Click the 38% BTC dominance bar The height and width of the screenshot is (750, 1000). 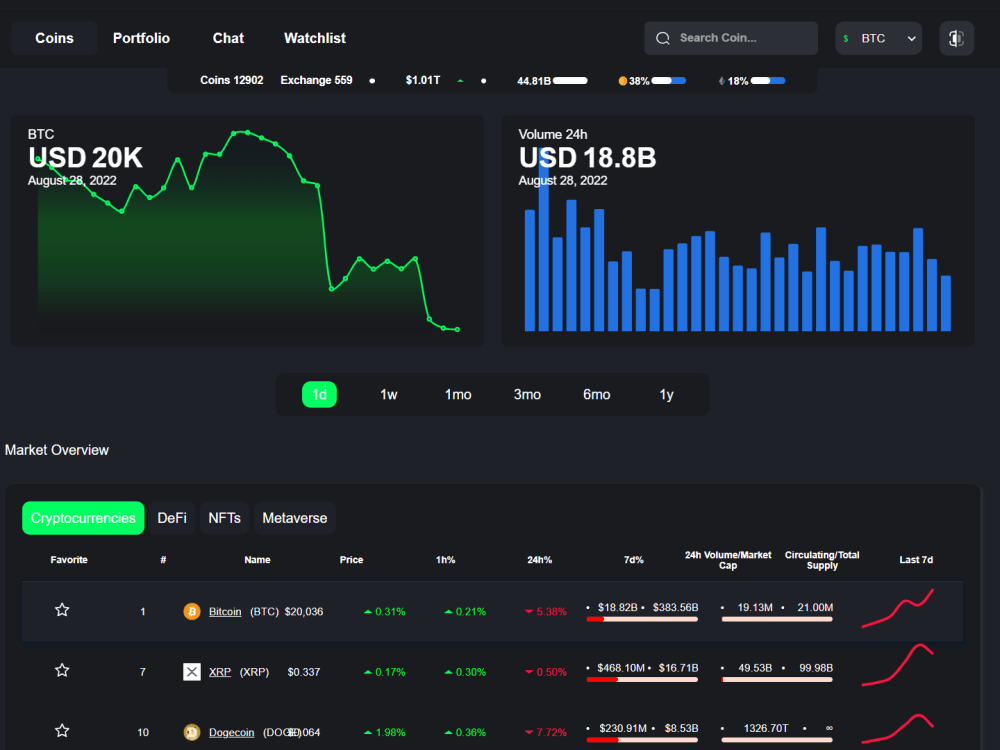(668, 81)
